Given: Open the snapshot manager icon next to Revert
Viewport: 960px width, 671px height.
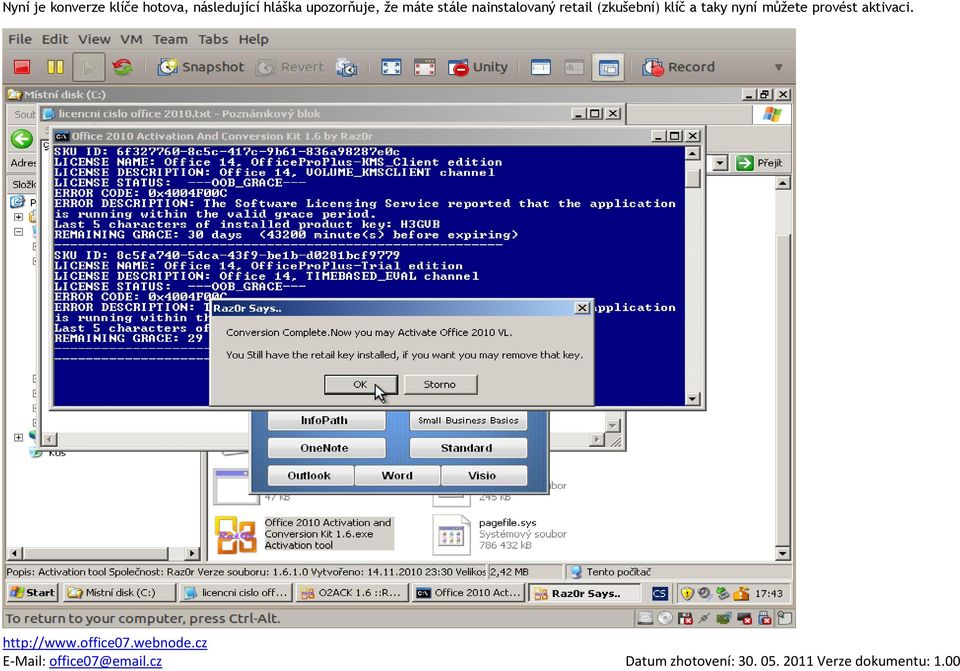Looking at the screenshot, I should 347,67.
